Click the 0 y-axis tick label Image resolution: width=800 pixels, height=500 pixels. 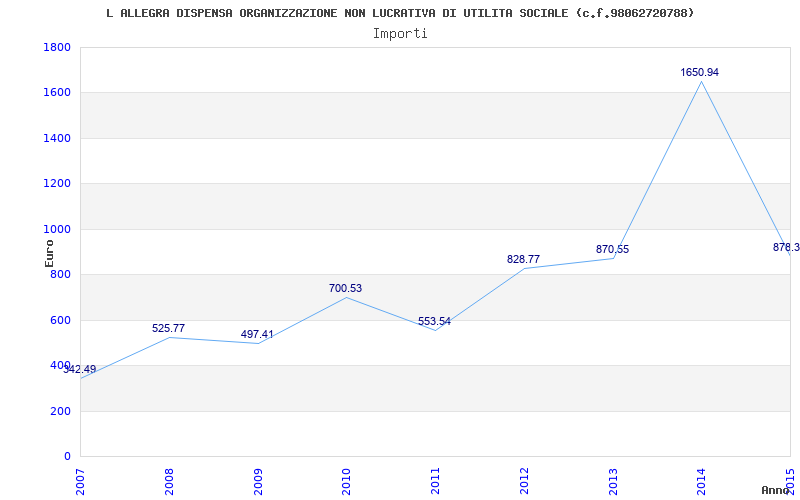(68, 457)
